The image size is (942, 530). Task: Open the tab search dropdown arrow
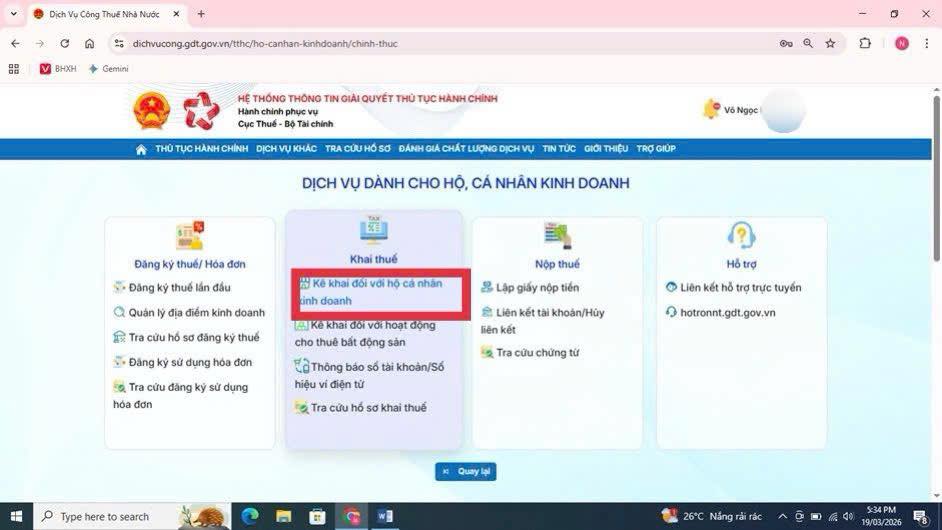(x=13, y=14)
